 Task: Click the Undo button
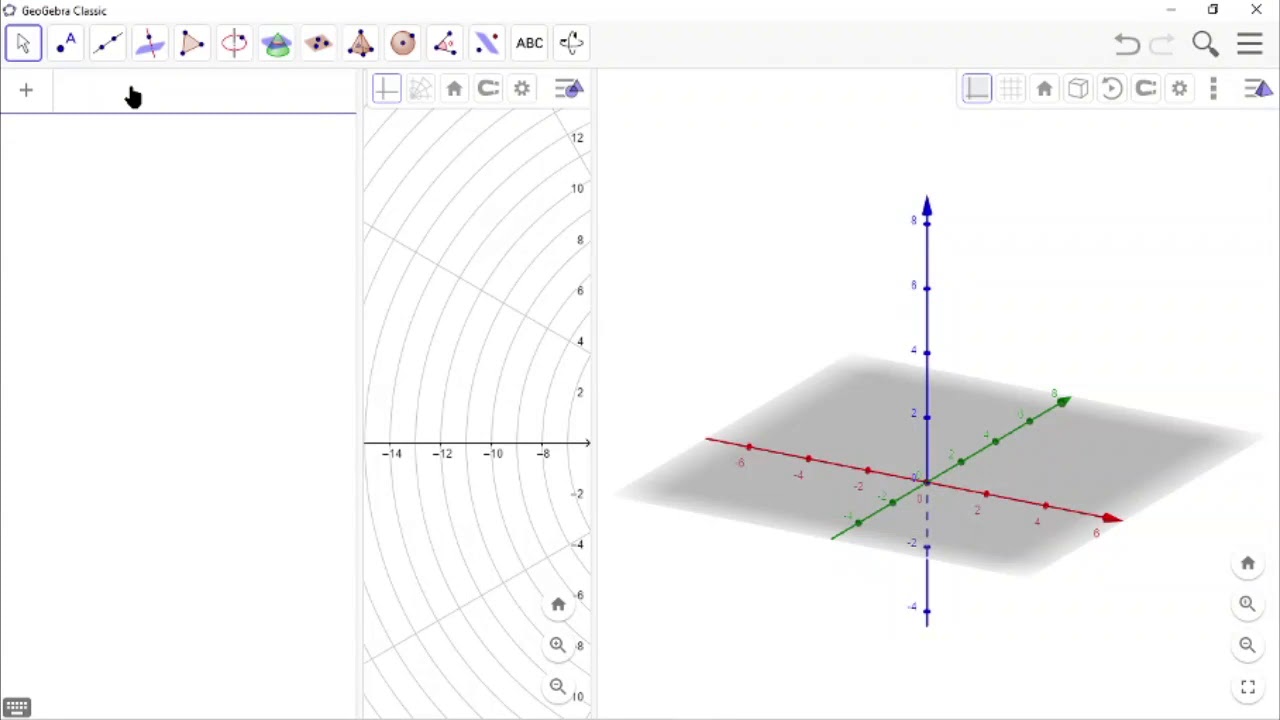pos(1127,43)
